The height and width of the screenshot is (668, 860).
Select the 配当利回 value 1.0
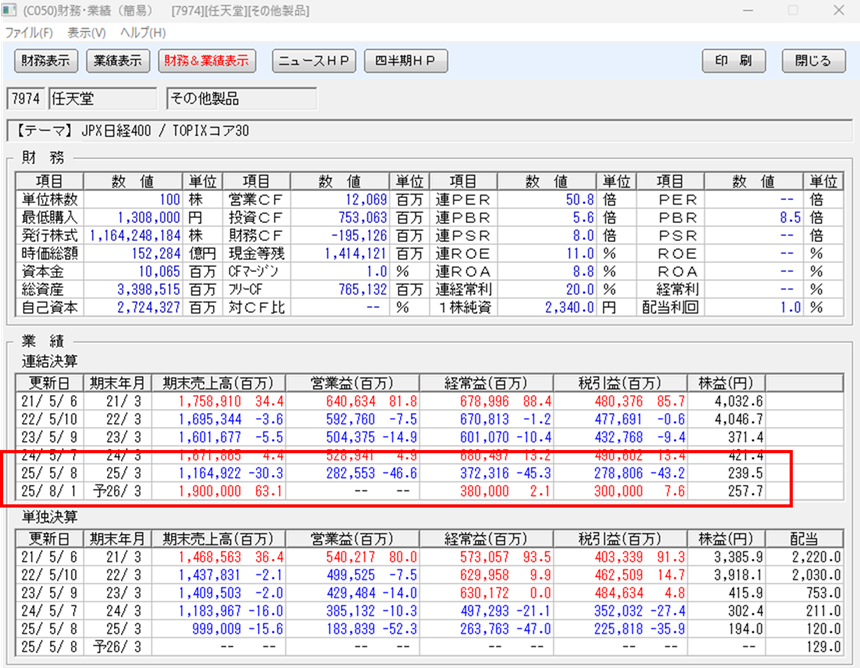coord(790,308)
